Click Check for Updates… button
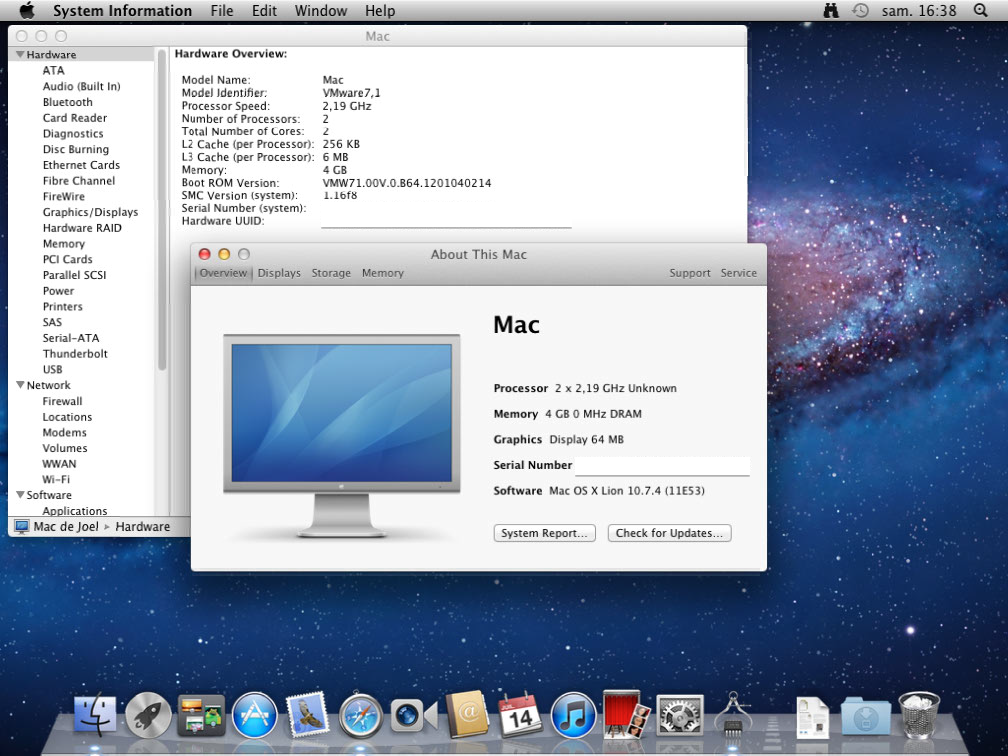This screenshot has width=1008, height=756. point(669,533)
